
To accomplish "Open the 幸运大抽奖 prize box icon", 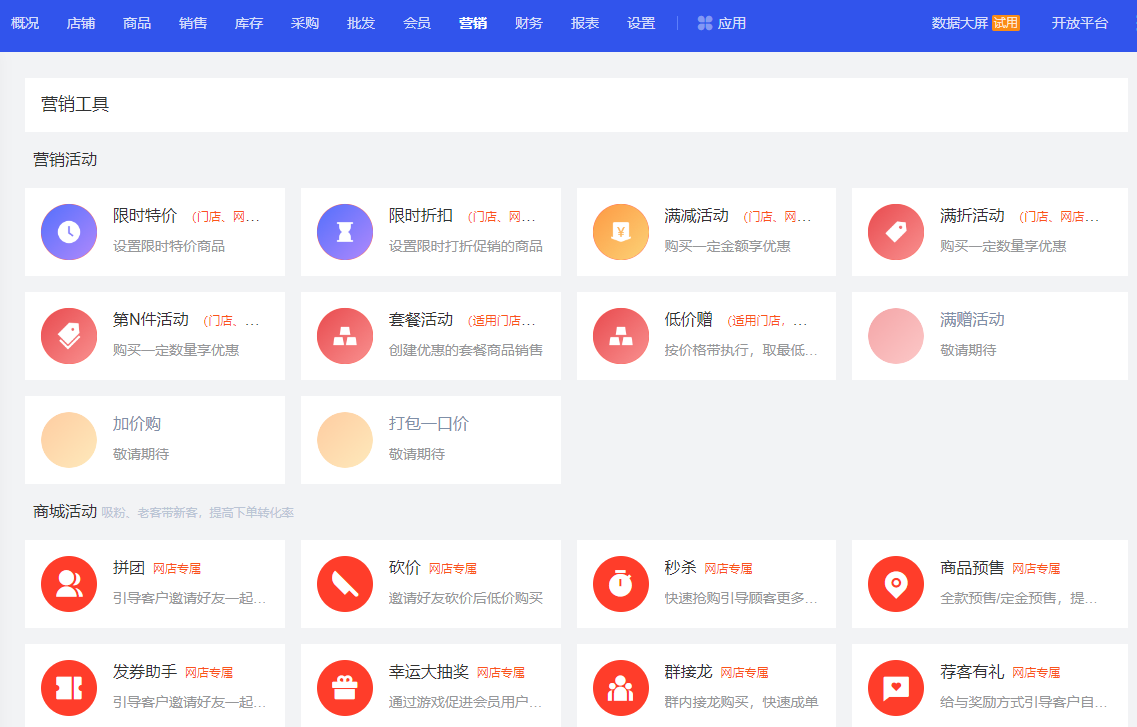I will tap(344, 688).
